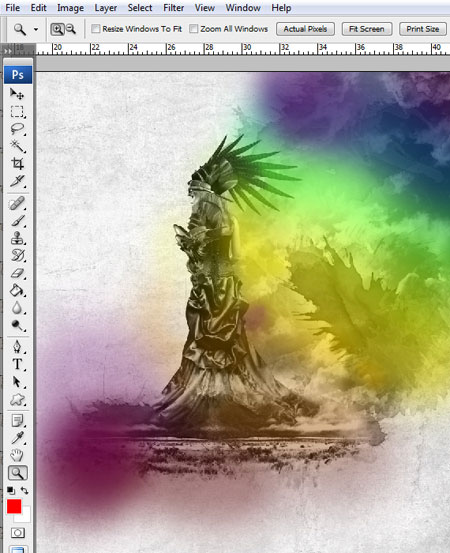Select the Lasso tool

[x=17, y=129]
